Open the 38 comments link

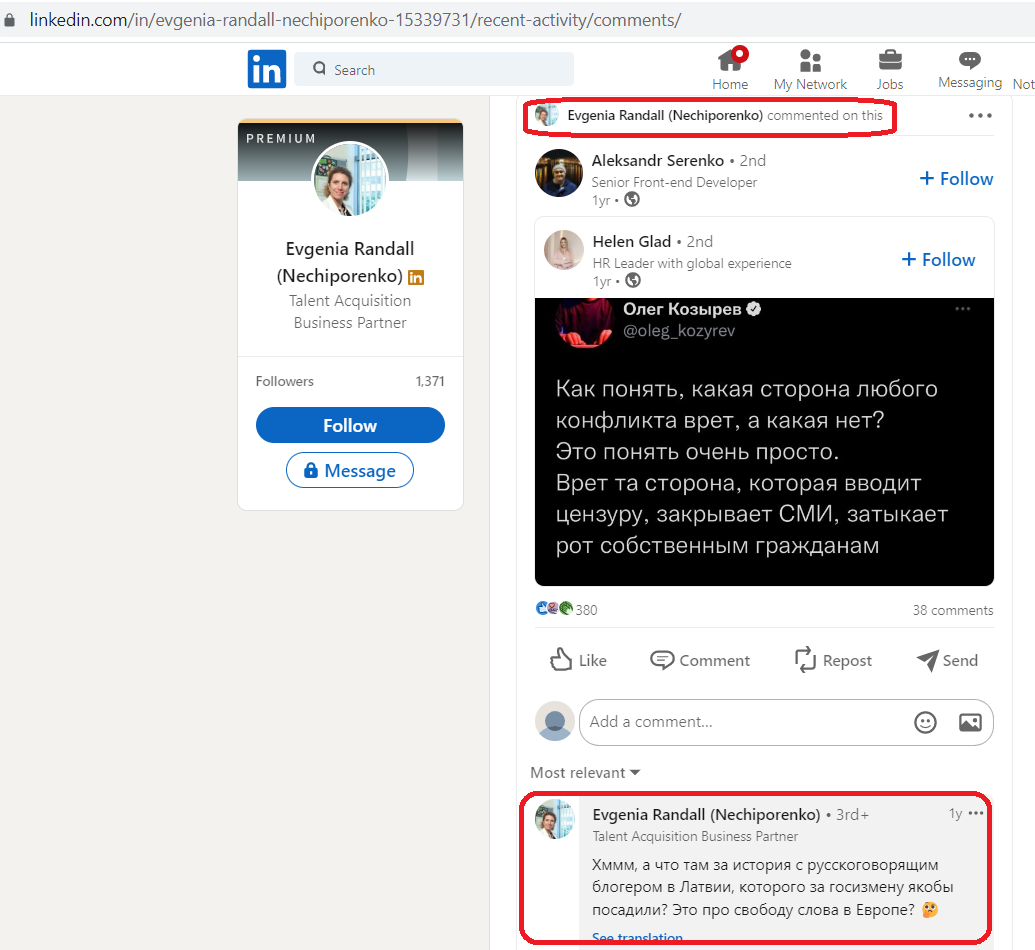952,610
